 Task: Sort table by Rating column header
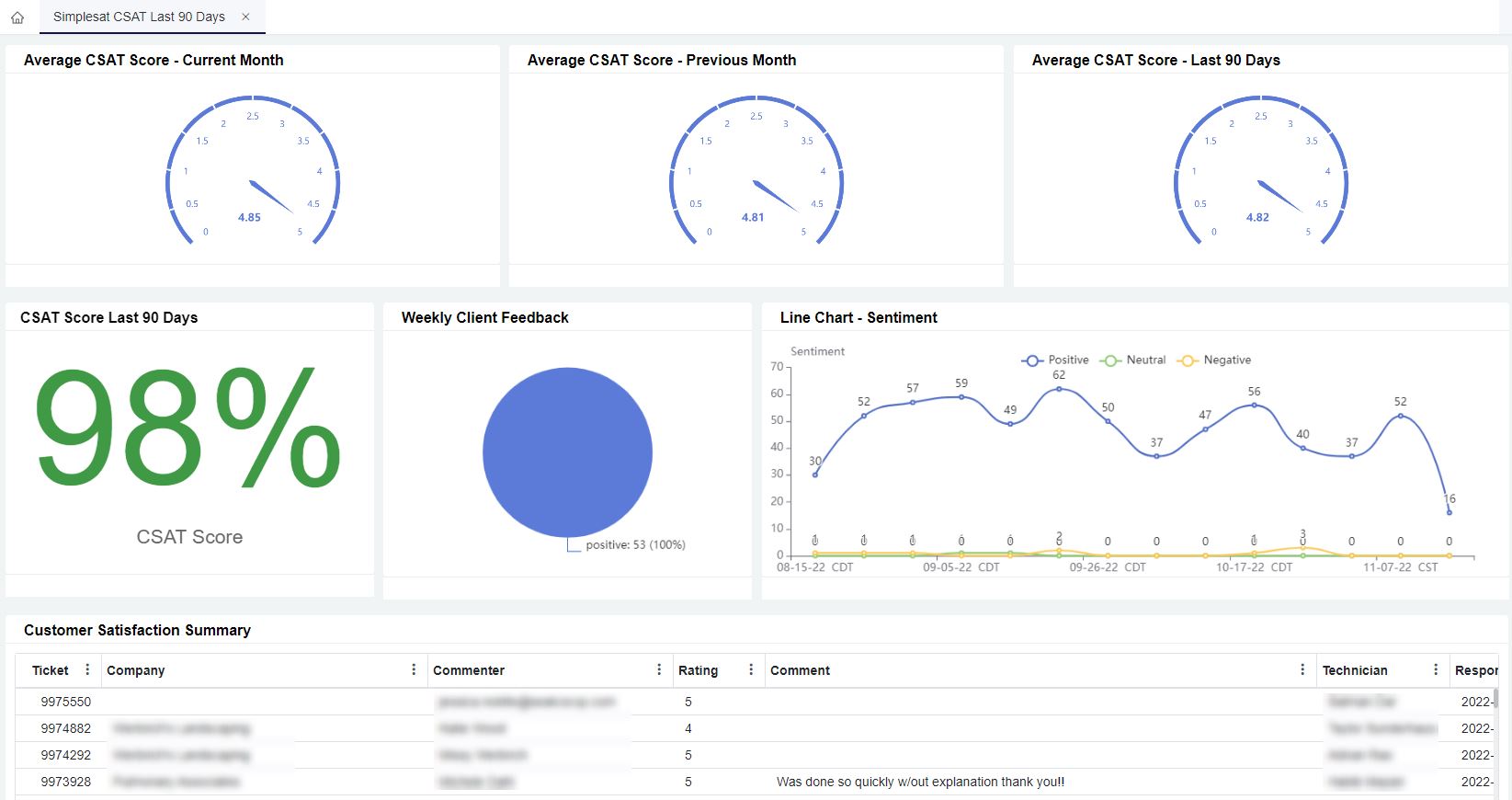[698, 670]
